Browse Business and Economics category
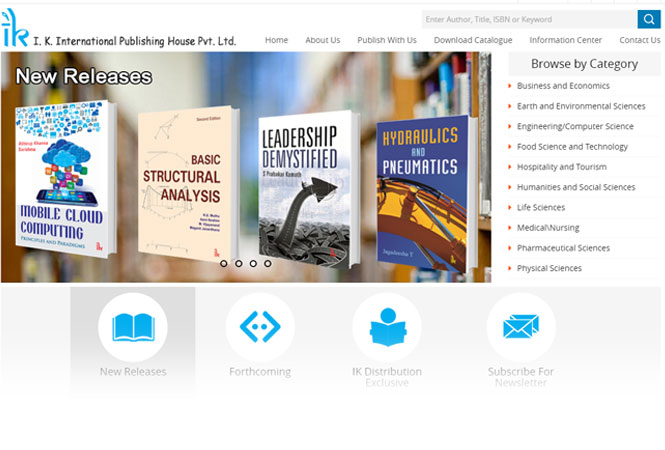The height and width of the screenshot is (450, 665). 563,86
